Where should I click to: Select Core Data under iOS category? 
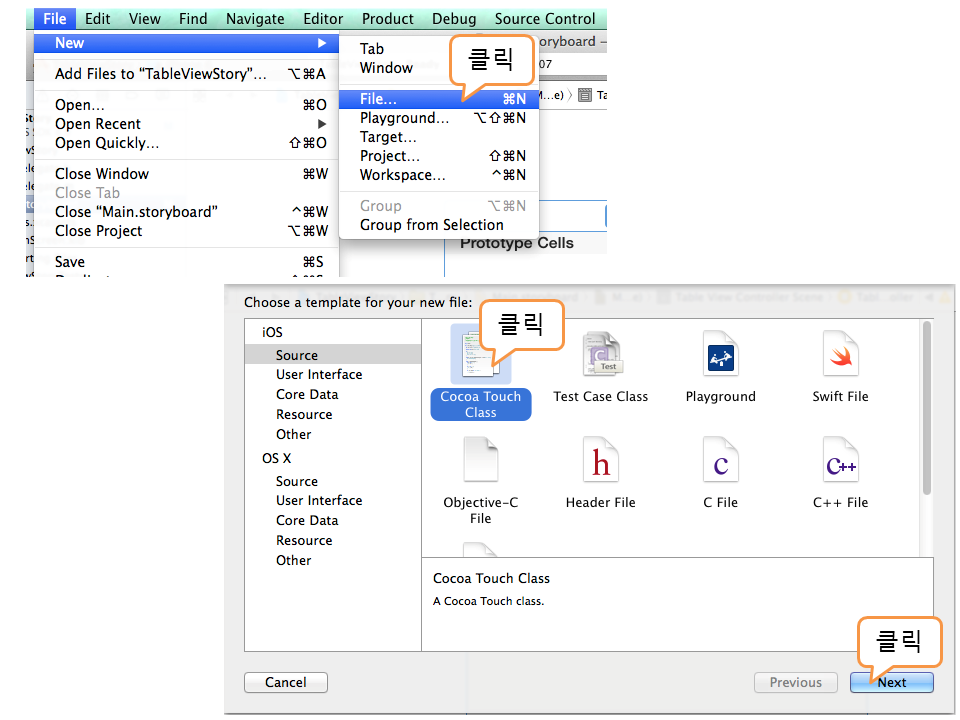(x=307, y=395)
